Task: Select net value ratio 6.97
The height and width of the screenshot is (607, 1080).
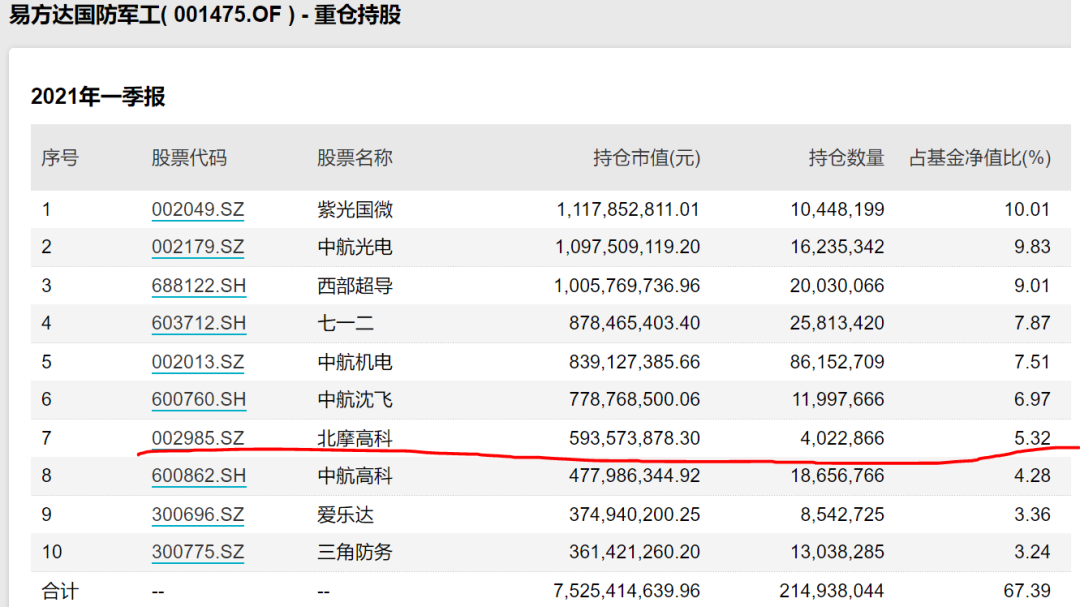Action: (1032, 400)
